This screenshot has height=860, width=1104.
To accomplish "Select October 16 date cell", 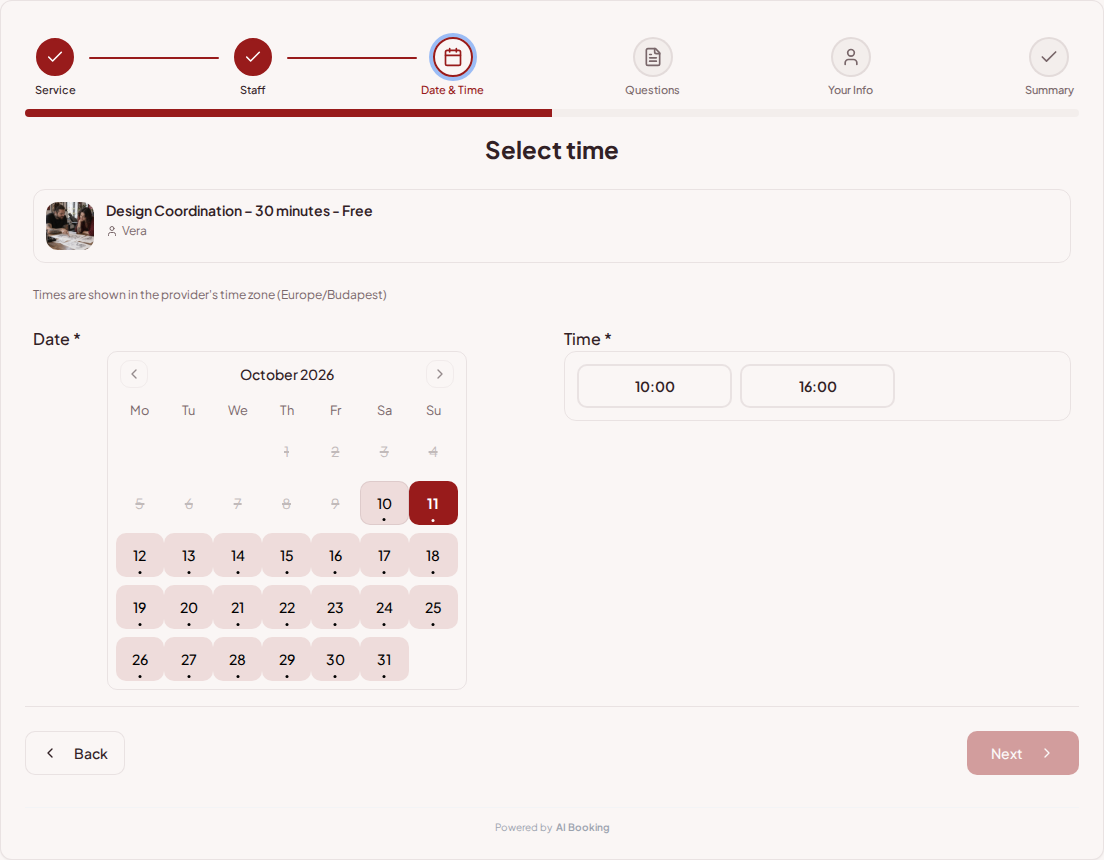I will pos(335,555).
